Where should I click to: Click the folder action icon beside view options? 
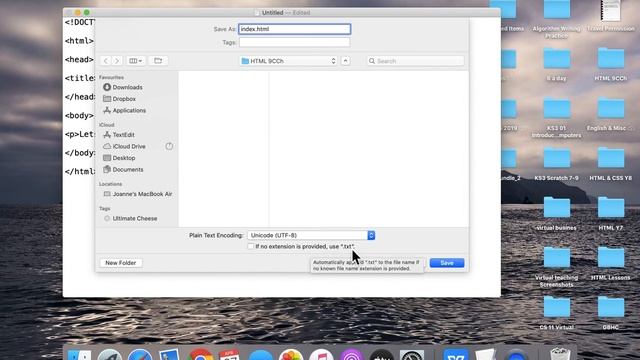pos(158,61)
